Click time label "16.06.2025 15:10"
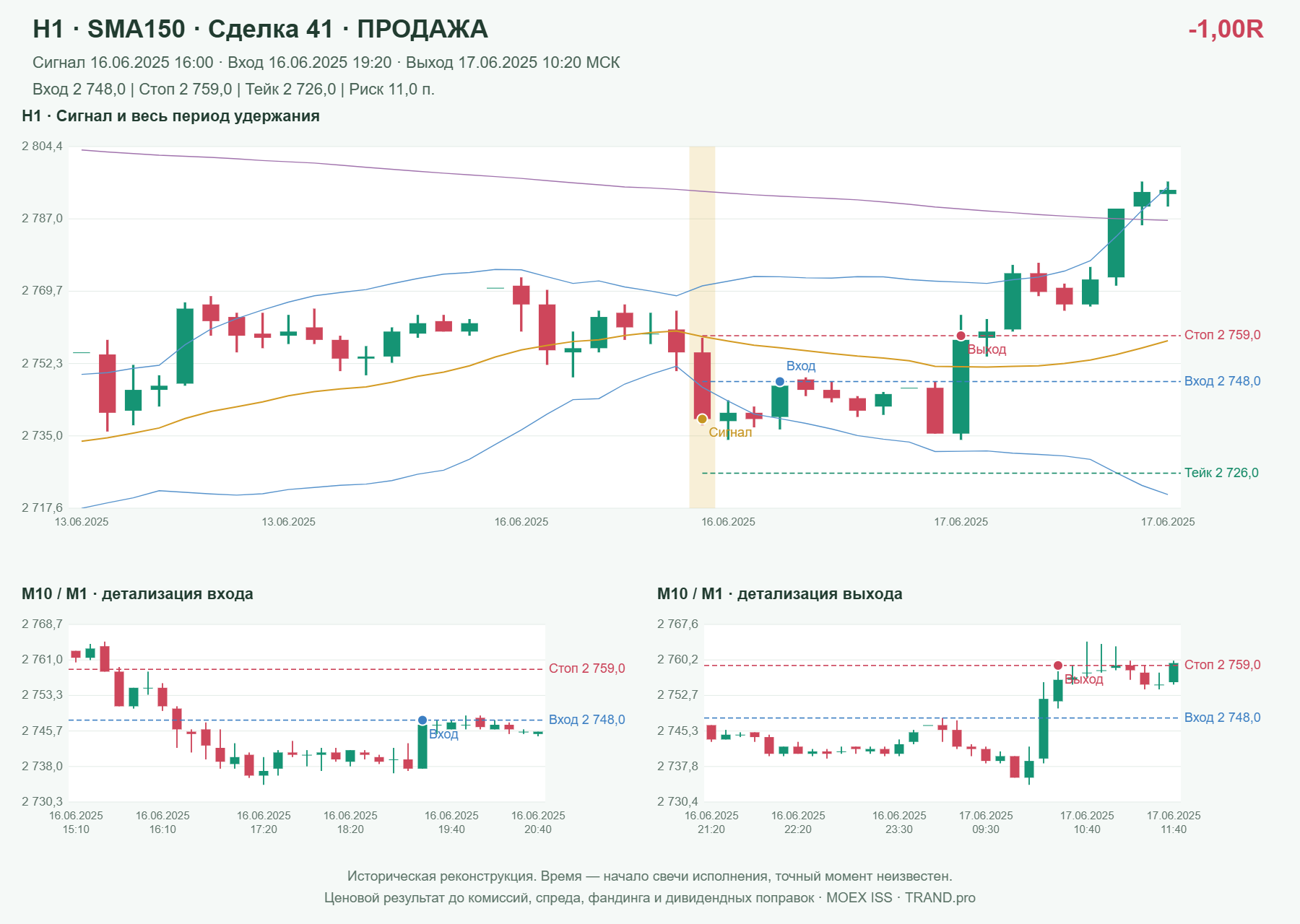 [x=76, y=822]
